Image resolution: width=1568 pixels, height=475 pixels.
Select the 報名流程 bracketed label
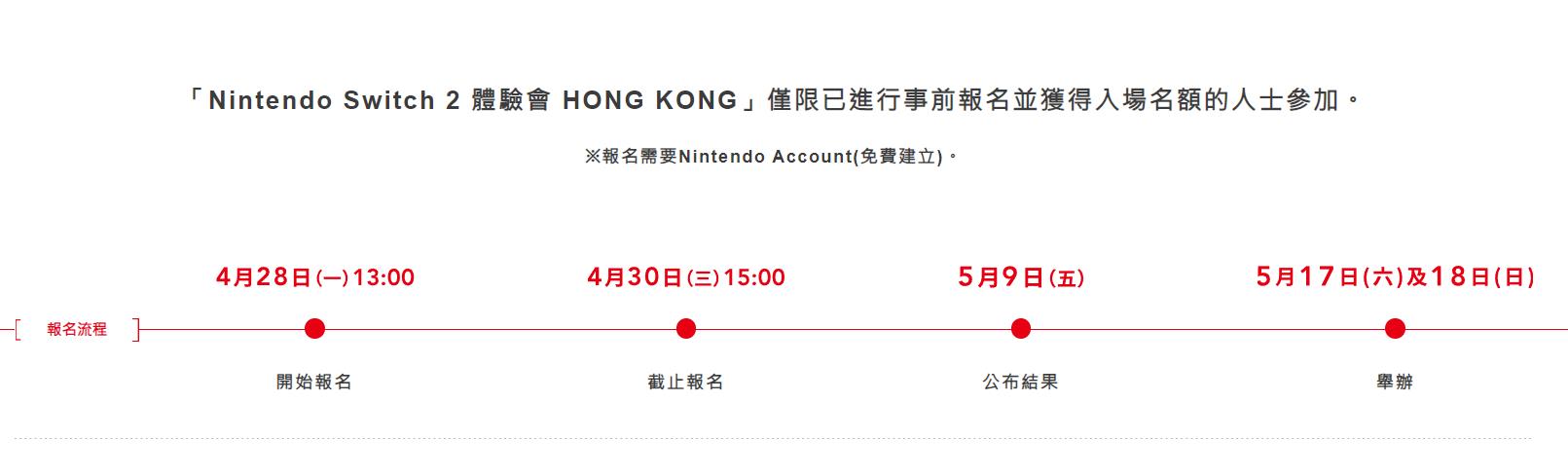77,330
